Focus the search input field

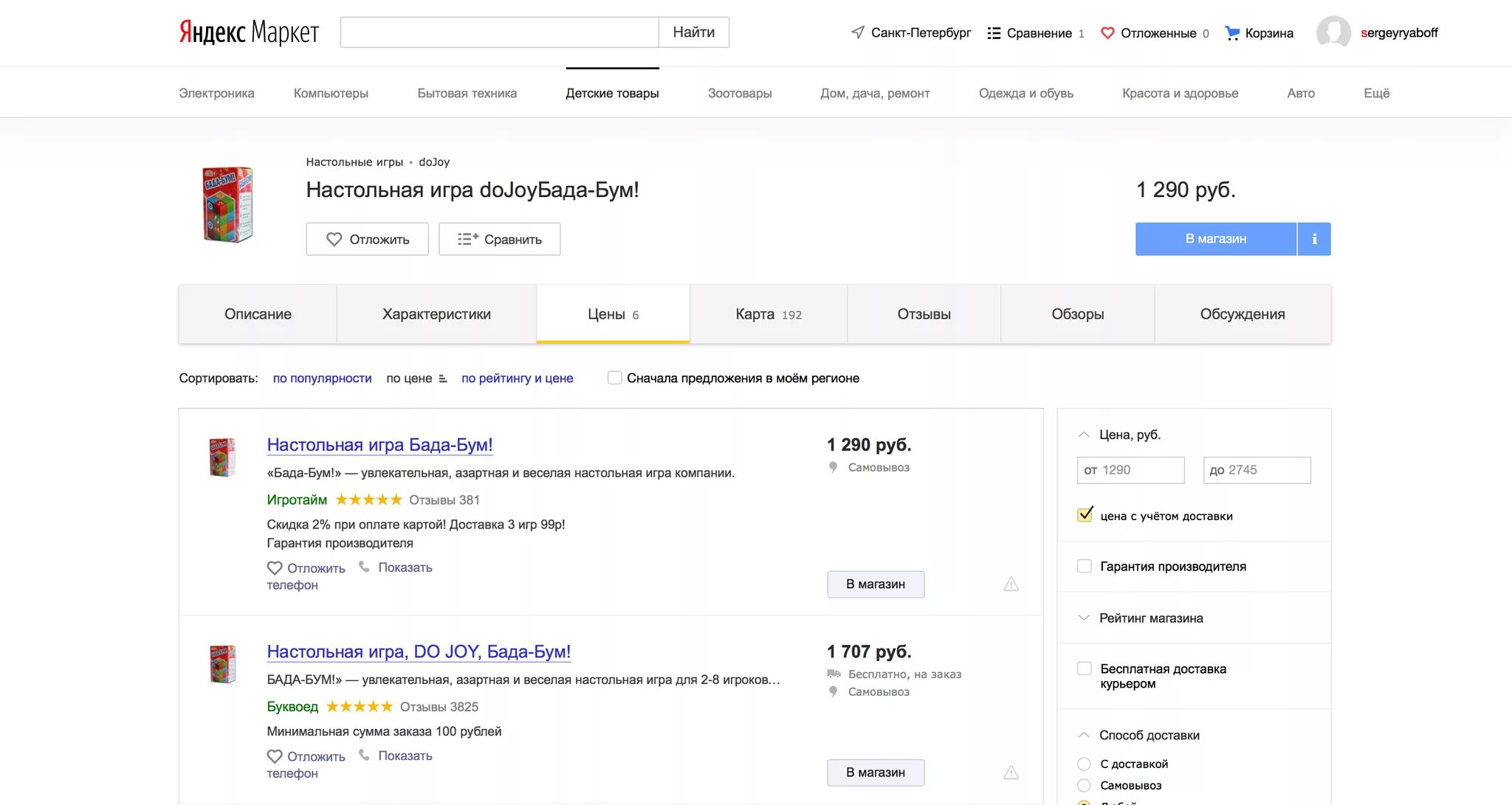tap(500, 32)
